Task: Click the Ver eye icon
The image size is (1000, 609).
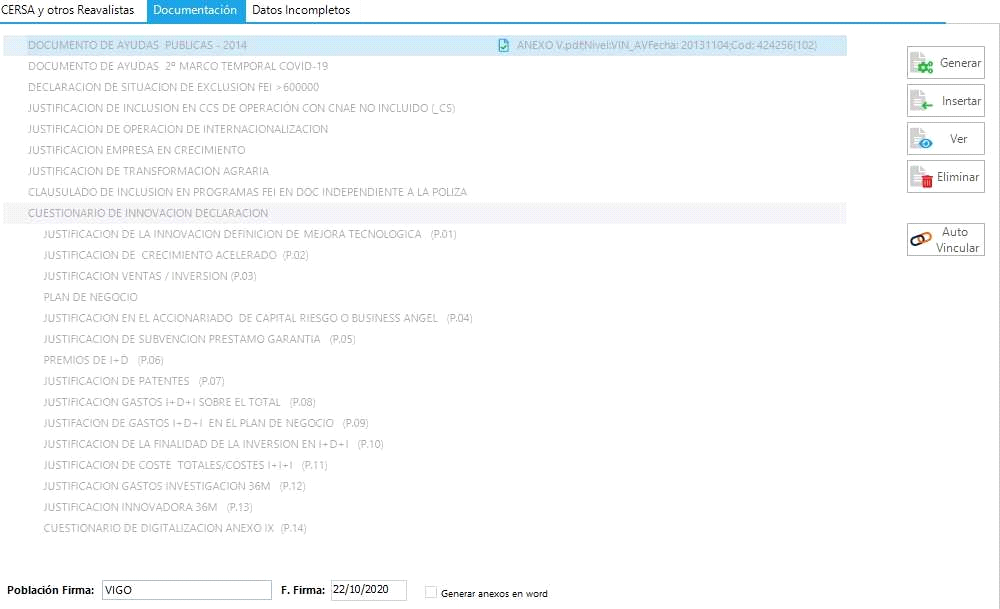Action: pyautogui.click(x=922, y=139)
